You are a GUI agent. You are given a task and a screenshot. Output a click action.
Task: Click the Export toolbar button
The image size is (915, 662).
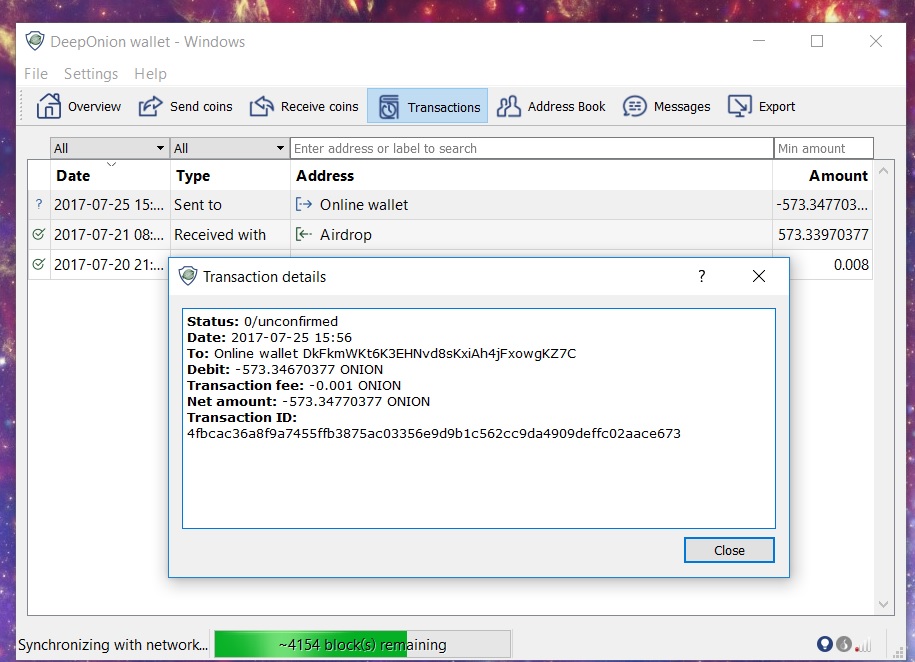pyautogui.click(x=762, y=106)
